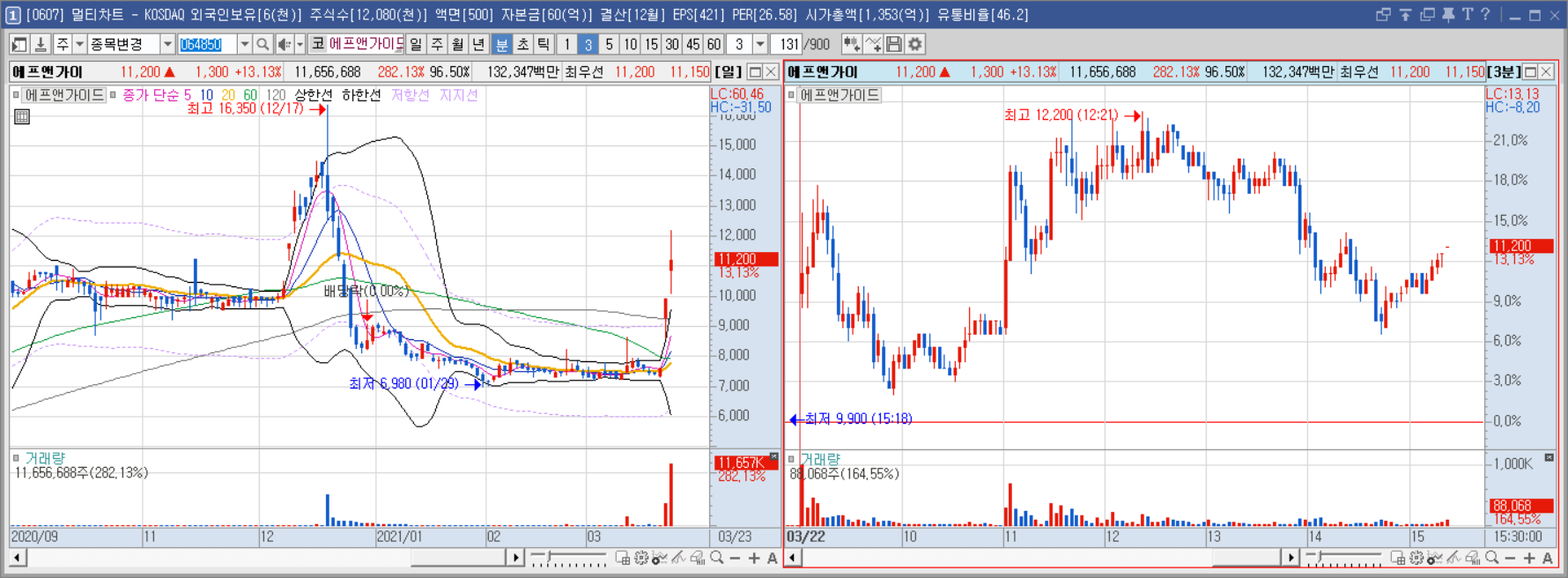Open the 종목변경 mode dropdown
1568x578 pixels.
(x=167, y=44)
